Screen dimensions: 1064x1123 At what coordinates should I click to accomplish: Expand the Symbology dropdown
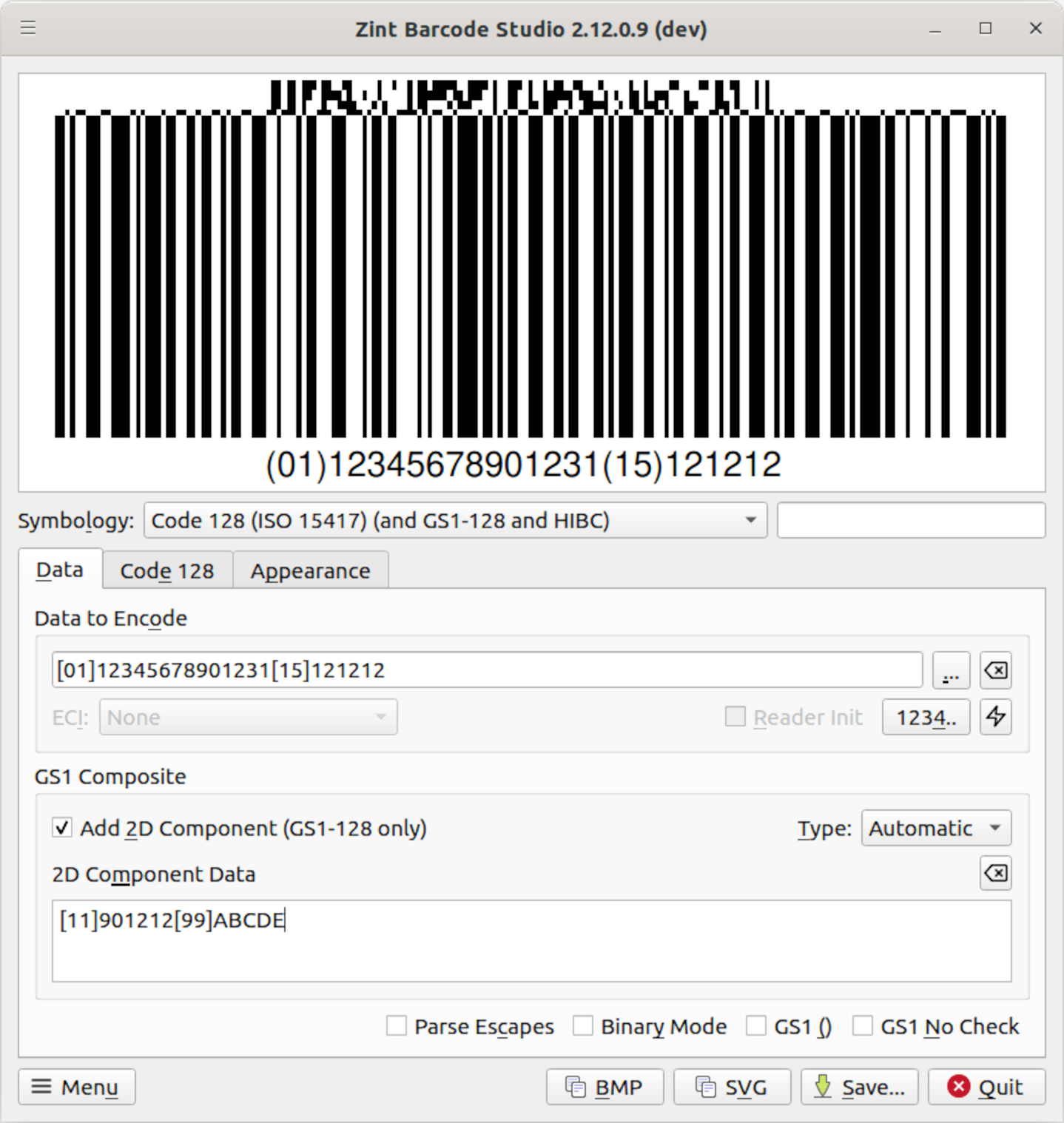pos(455,521)
